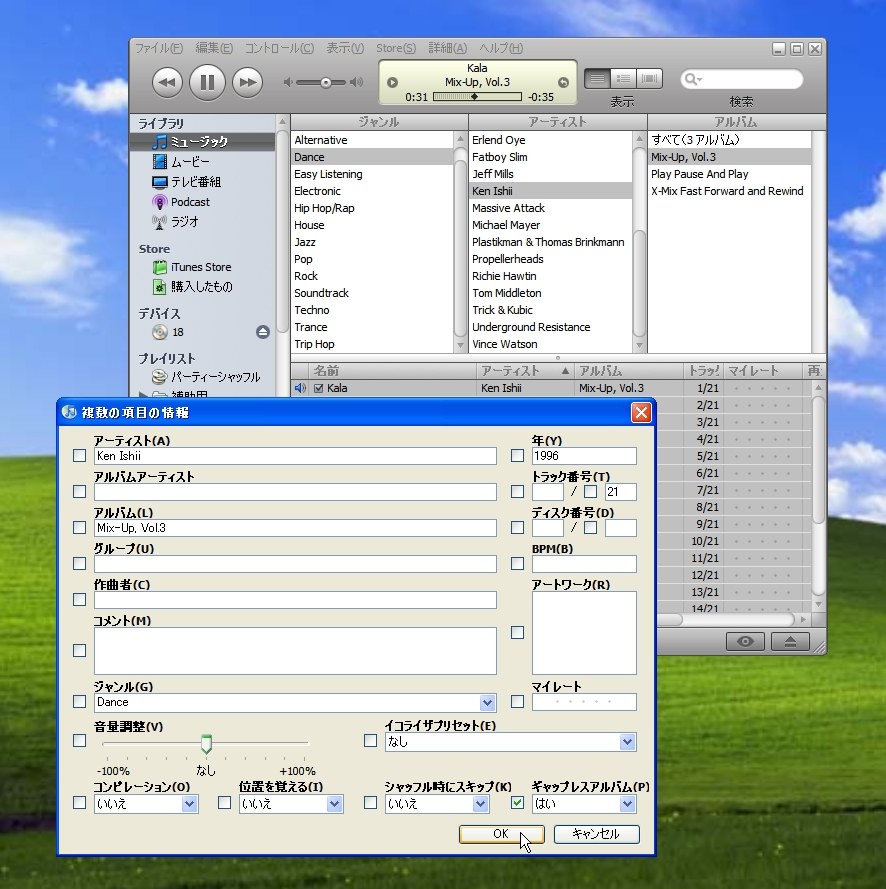Select Richie Hawtin in artist list

point(550,276)
